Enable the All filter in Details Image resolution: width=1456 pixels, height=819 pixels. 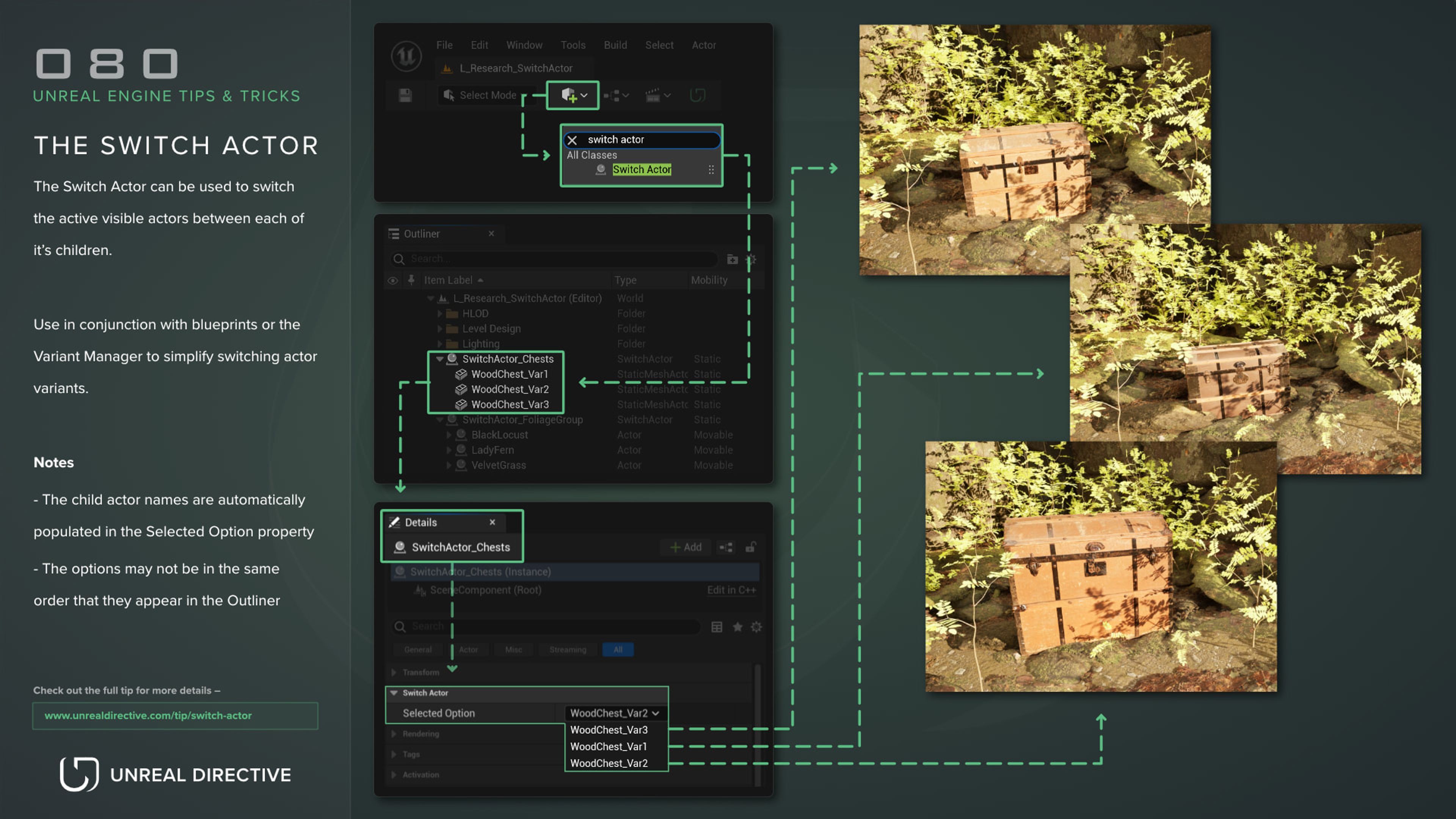(618, 650)
